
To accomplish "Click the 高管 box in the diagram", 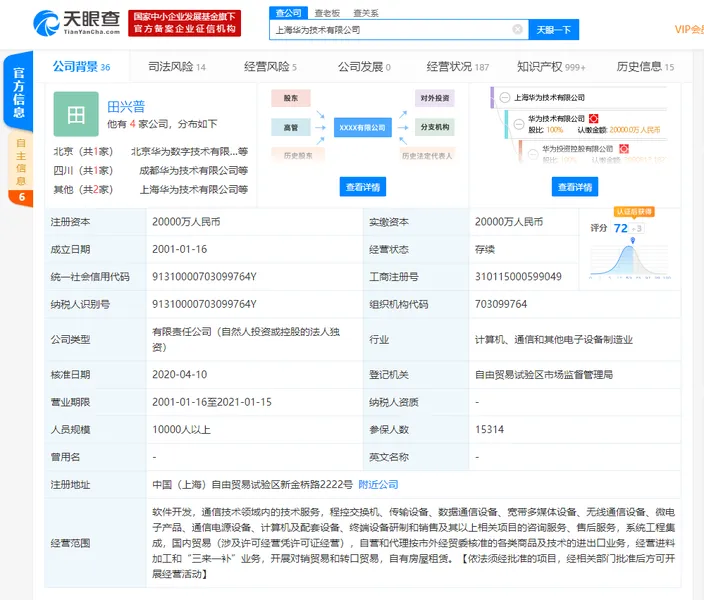I will coord(291,128).
